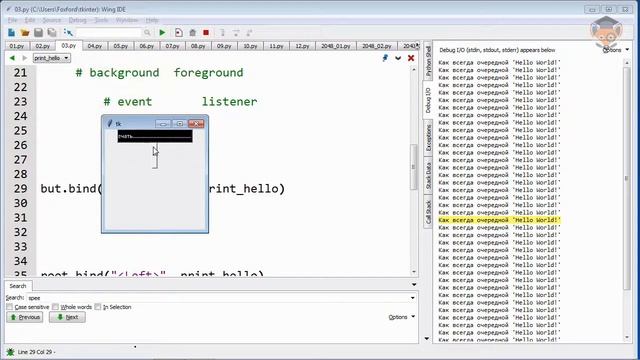The height and width of the screenshot is (360, 640).
Task: Go forward with the gray right arrow
Action: (x=24, y=58)
